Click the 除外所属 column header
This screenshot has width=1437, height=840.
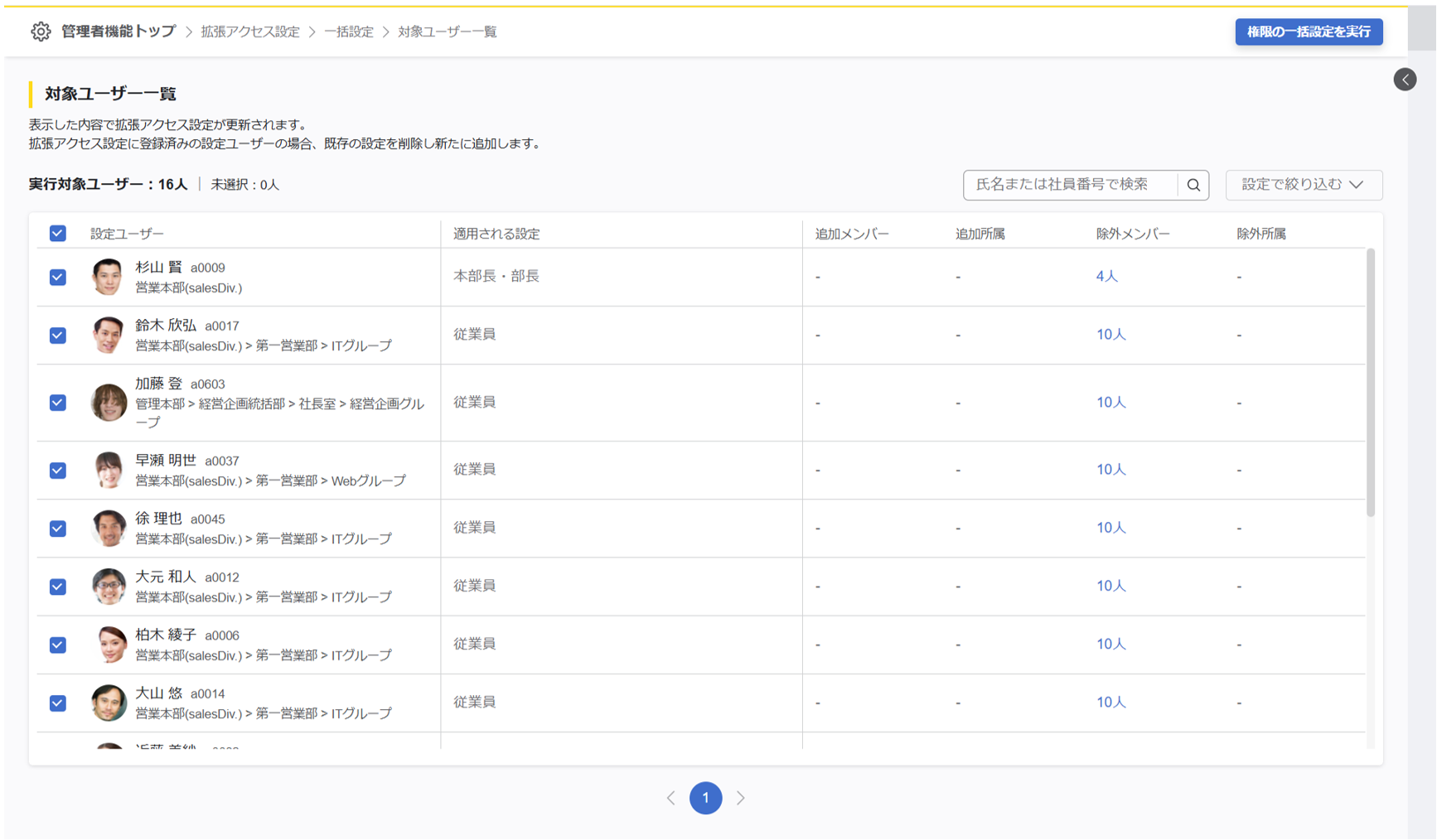tap(1261, 234)
